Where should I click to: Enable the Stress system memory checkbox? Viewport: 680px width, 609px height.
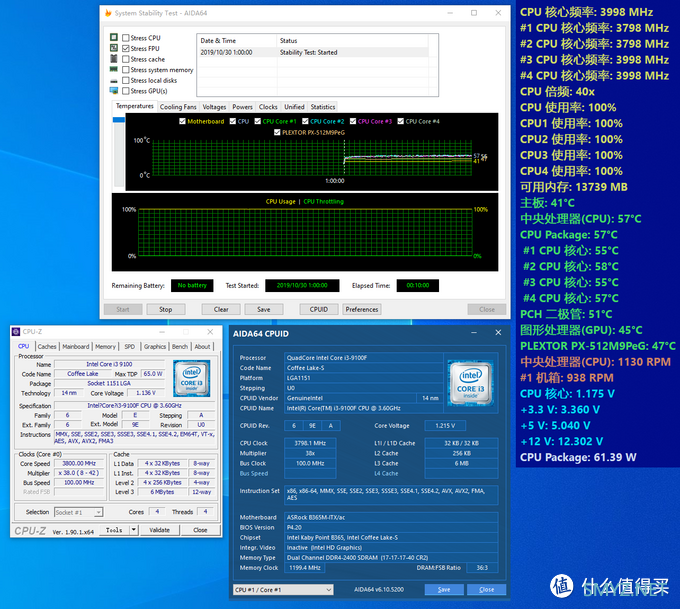pyautogui.click(x=126, y=69)
